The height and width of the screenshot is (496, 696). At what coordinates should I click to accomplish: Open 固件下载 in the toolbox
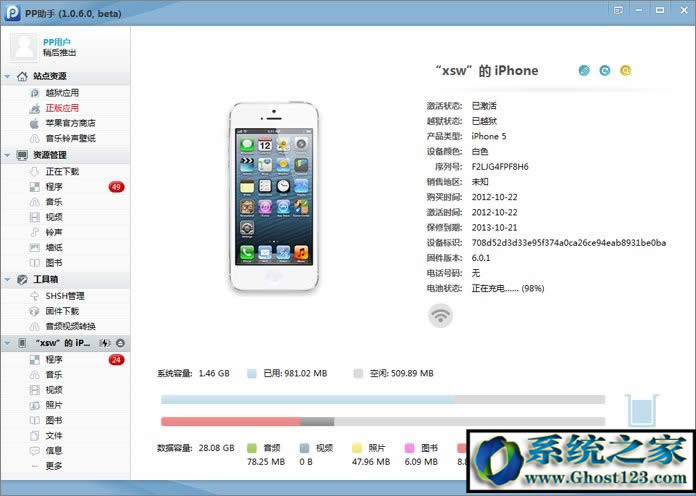(61, 311)
